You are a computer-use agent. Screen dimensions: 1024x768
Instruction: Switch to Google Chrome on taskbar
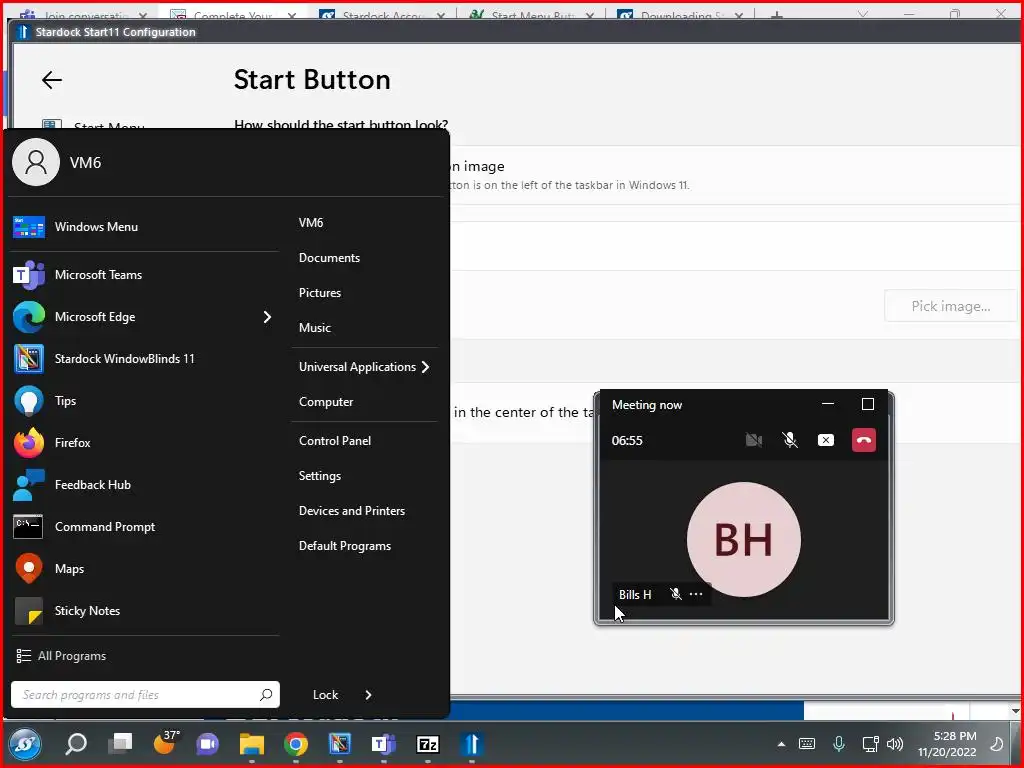click(296, 744)
